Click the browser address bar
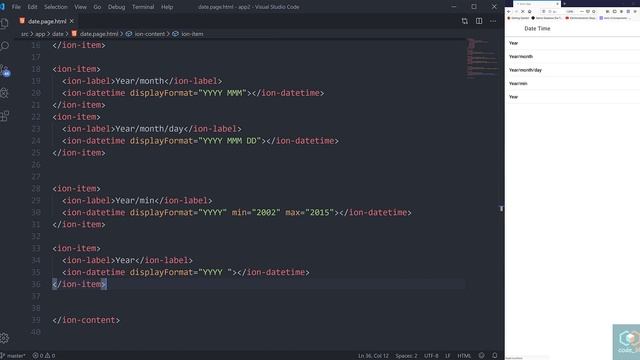 pyautogui.click(x=569, y=11)
